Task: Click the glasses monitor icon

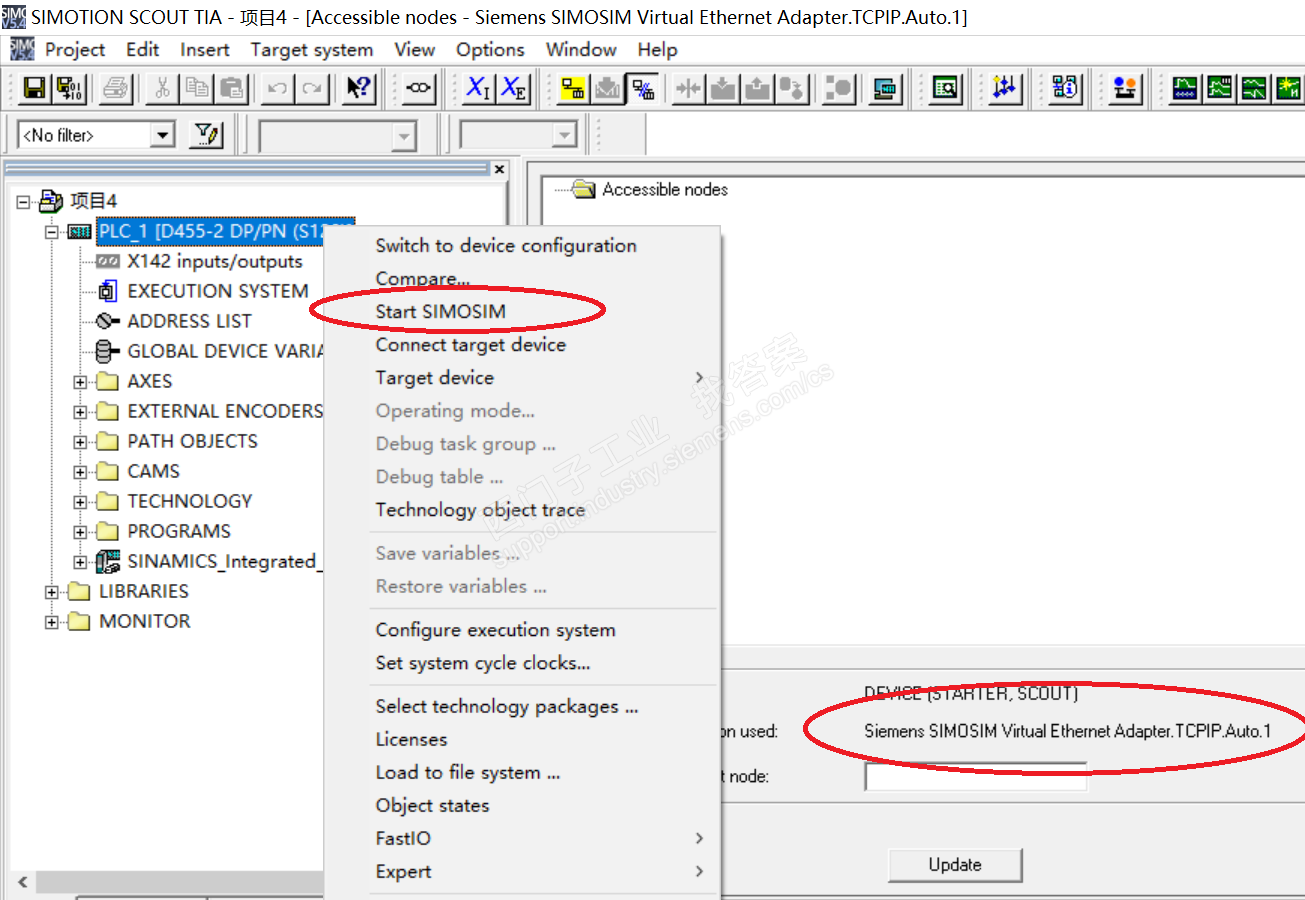Action: tap(419, 89)
